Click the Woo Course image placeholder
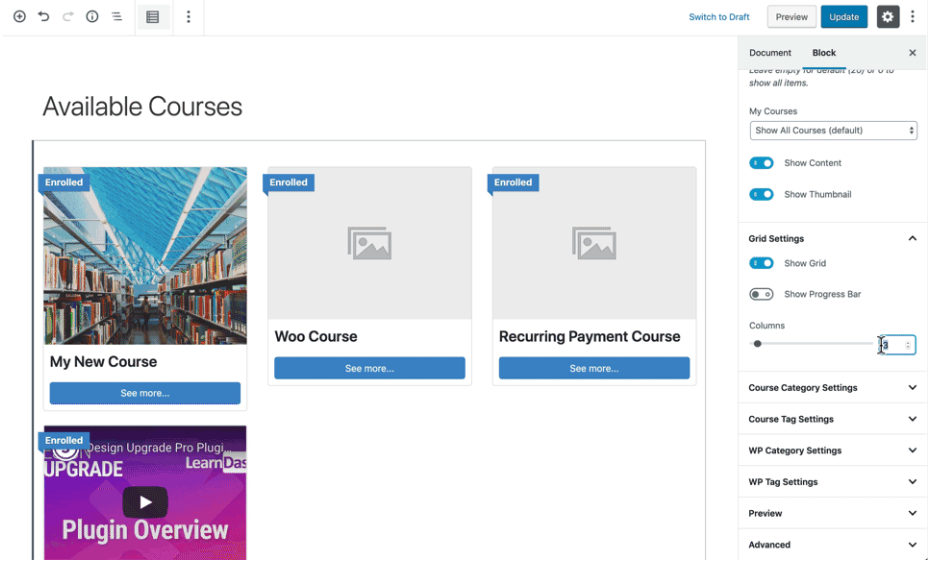Screen dimensions: 935x566 [370, 243]
